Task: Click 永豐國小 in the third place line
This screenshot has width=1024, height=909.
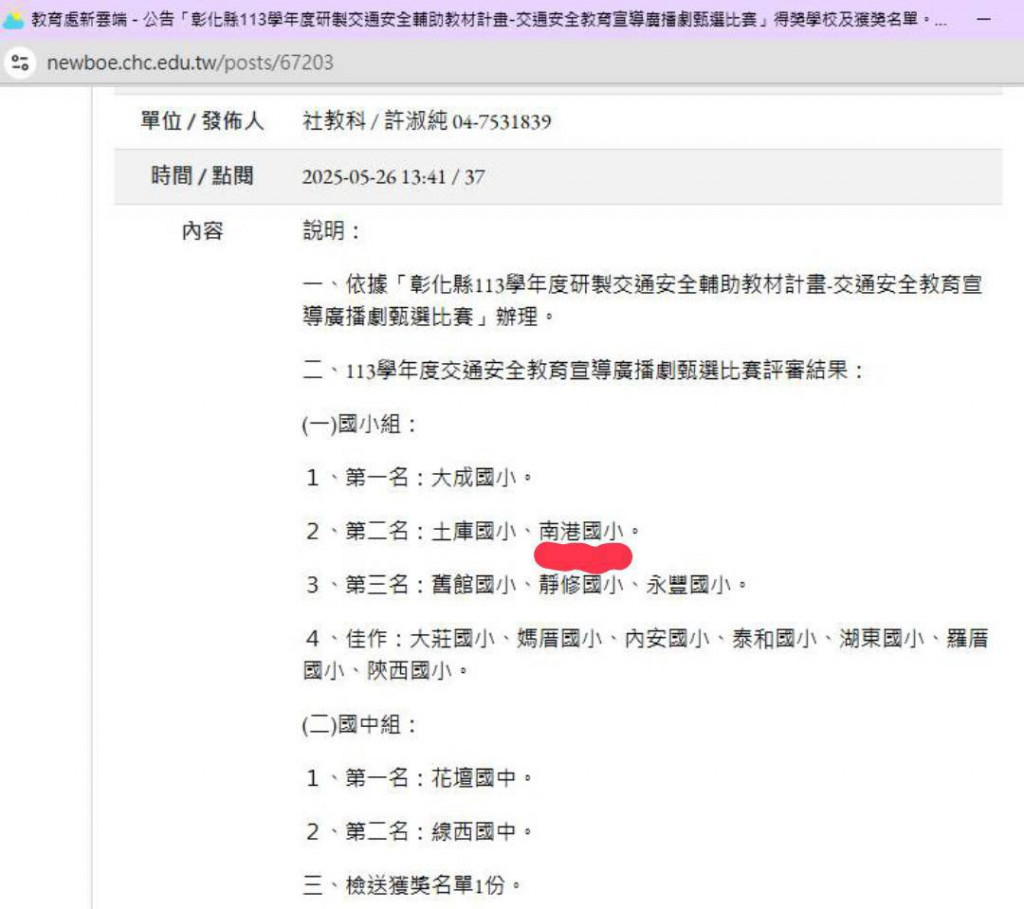Action: (x=688, y=584)
